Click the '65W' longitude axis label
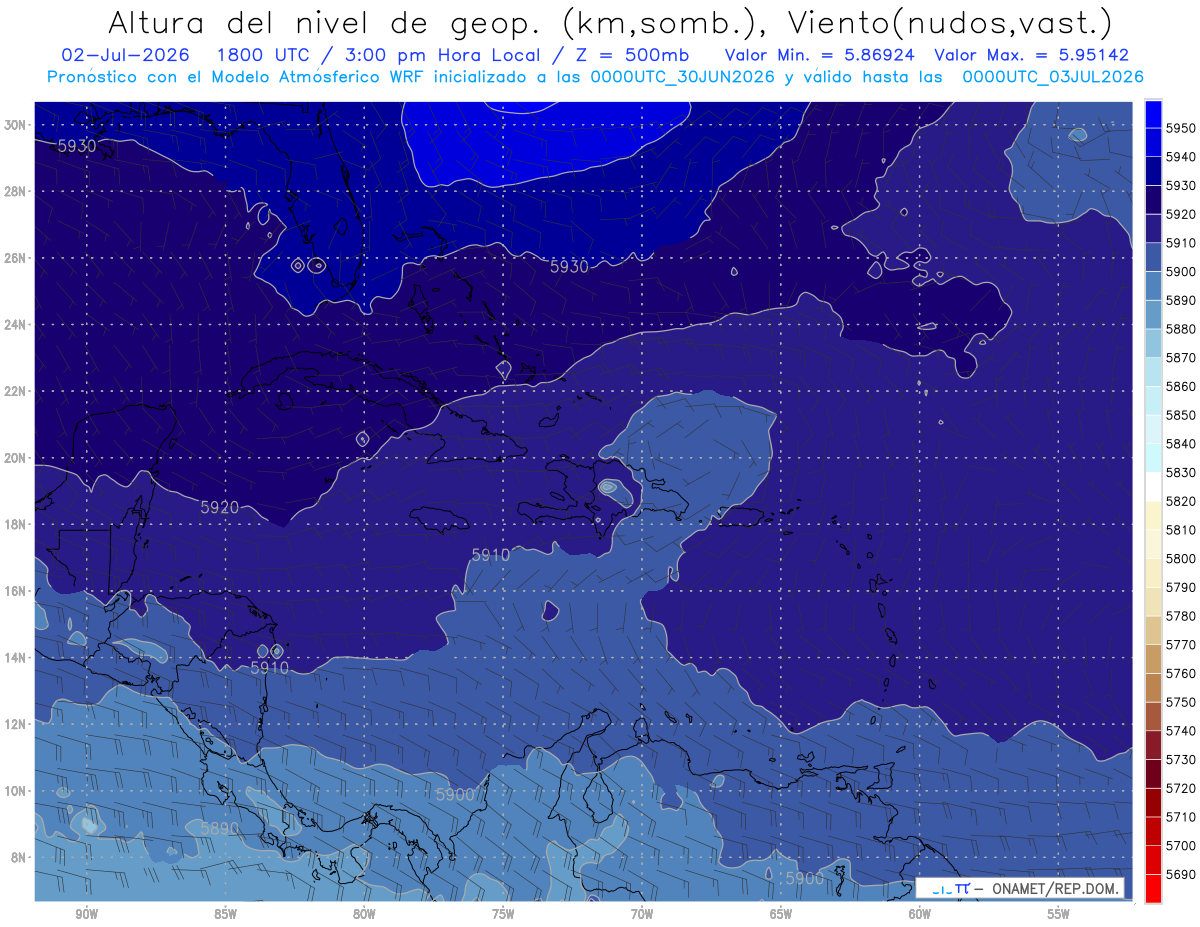1200x927 pixels. click(x=781, y=913)
